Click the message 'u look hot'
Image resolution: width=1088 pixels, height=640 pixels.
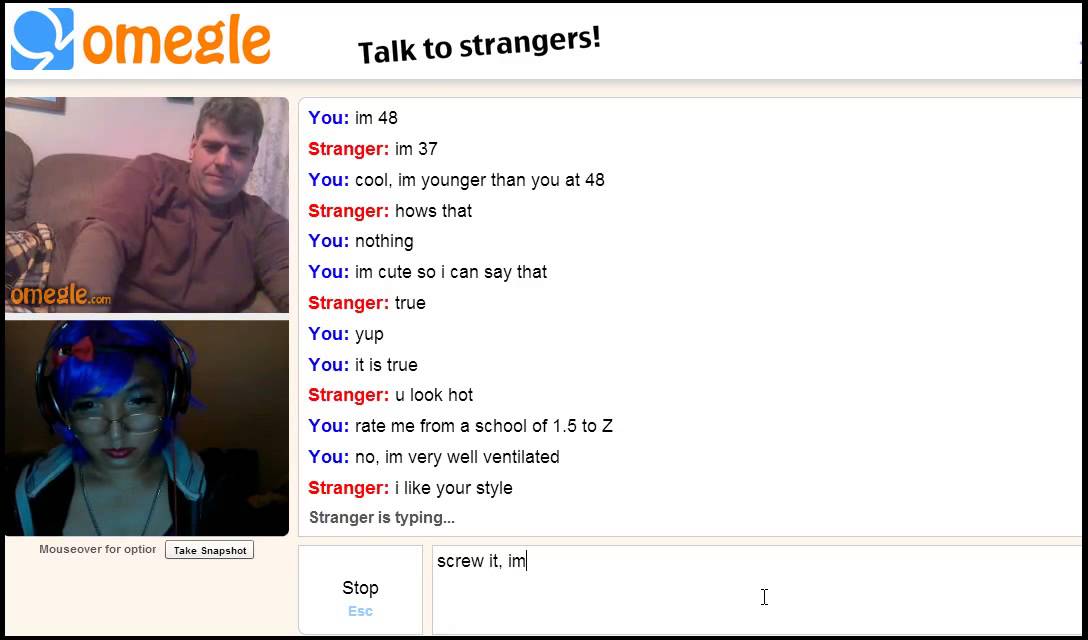(x=434, y=396)
